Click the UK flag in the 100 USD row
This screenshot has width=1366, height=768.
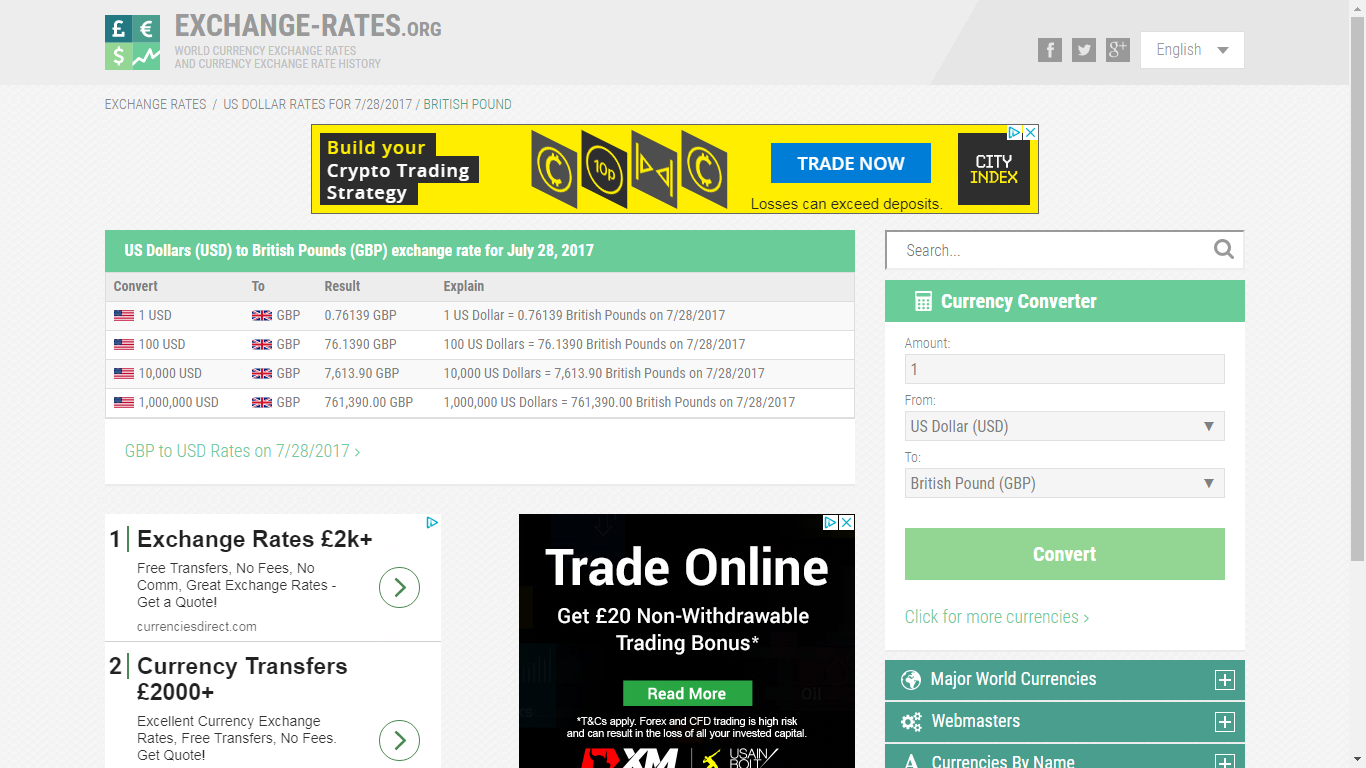pyautogui.click(x=262, y=344)
